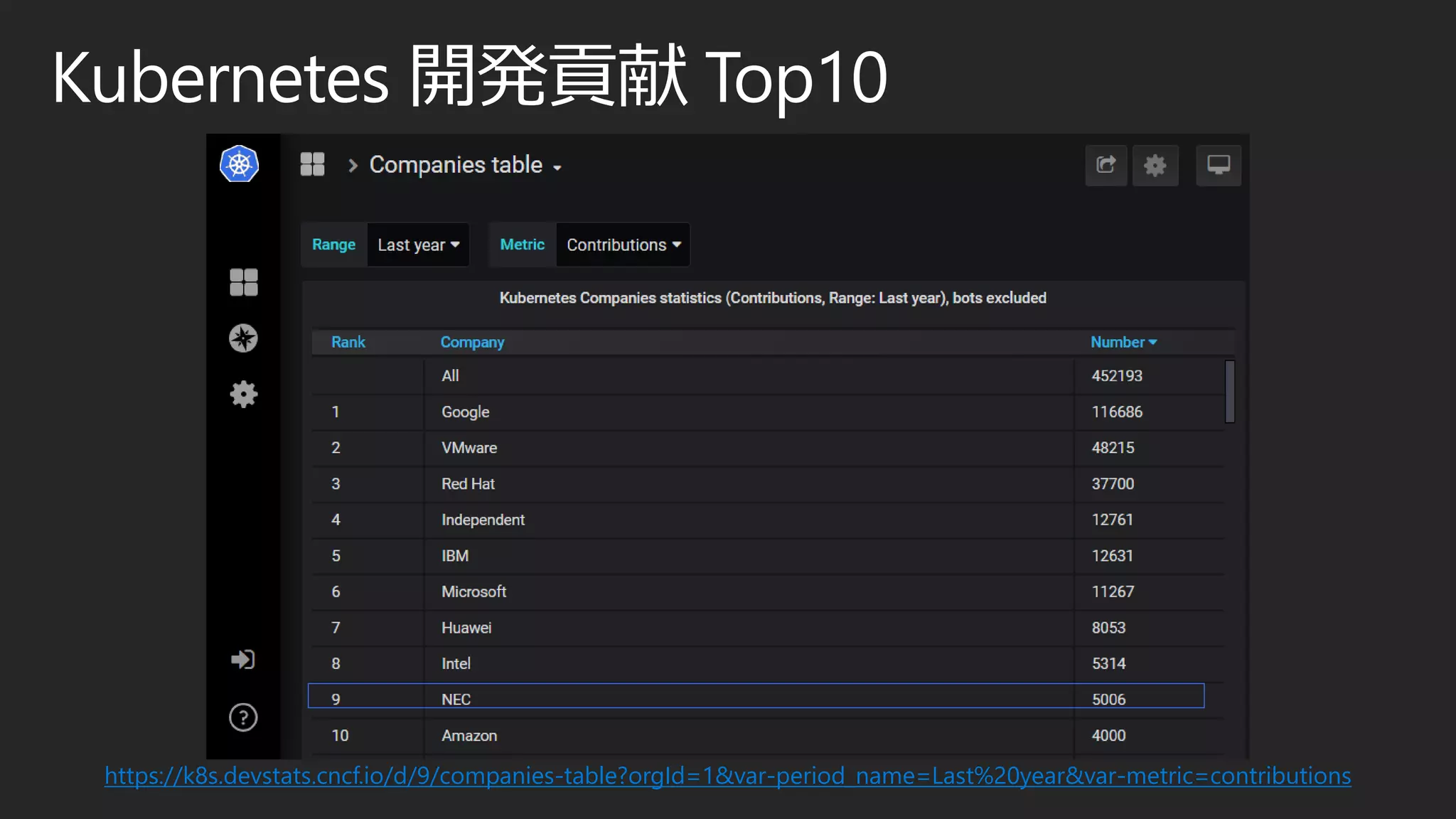The height and width of the screenshot is (819, 1456).
Task: Select the VMware company cell
Action: click(x=749, y=448)
